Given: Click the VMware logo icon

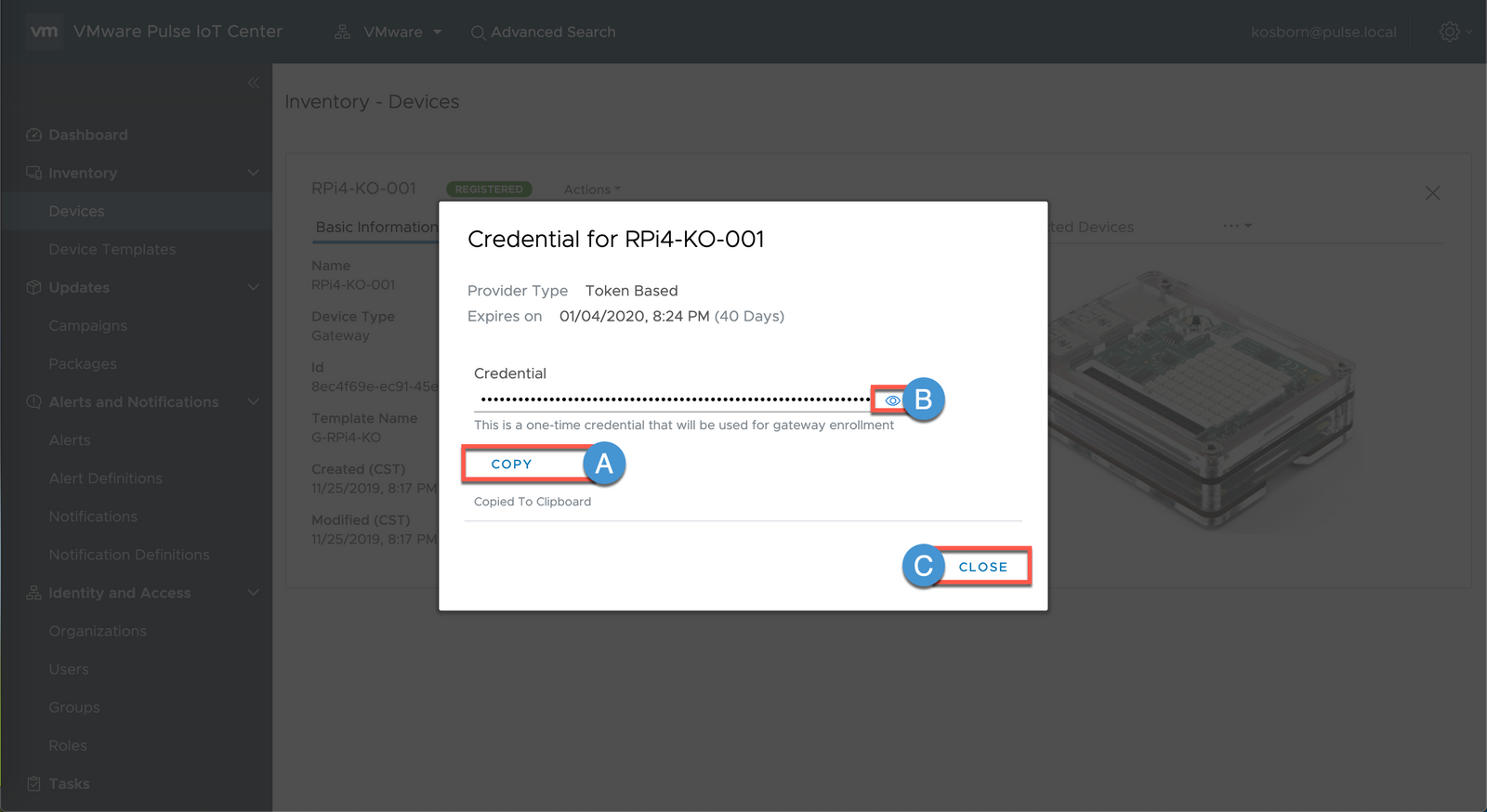Looking at the screenshot, I should [44, 32].
